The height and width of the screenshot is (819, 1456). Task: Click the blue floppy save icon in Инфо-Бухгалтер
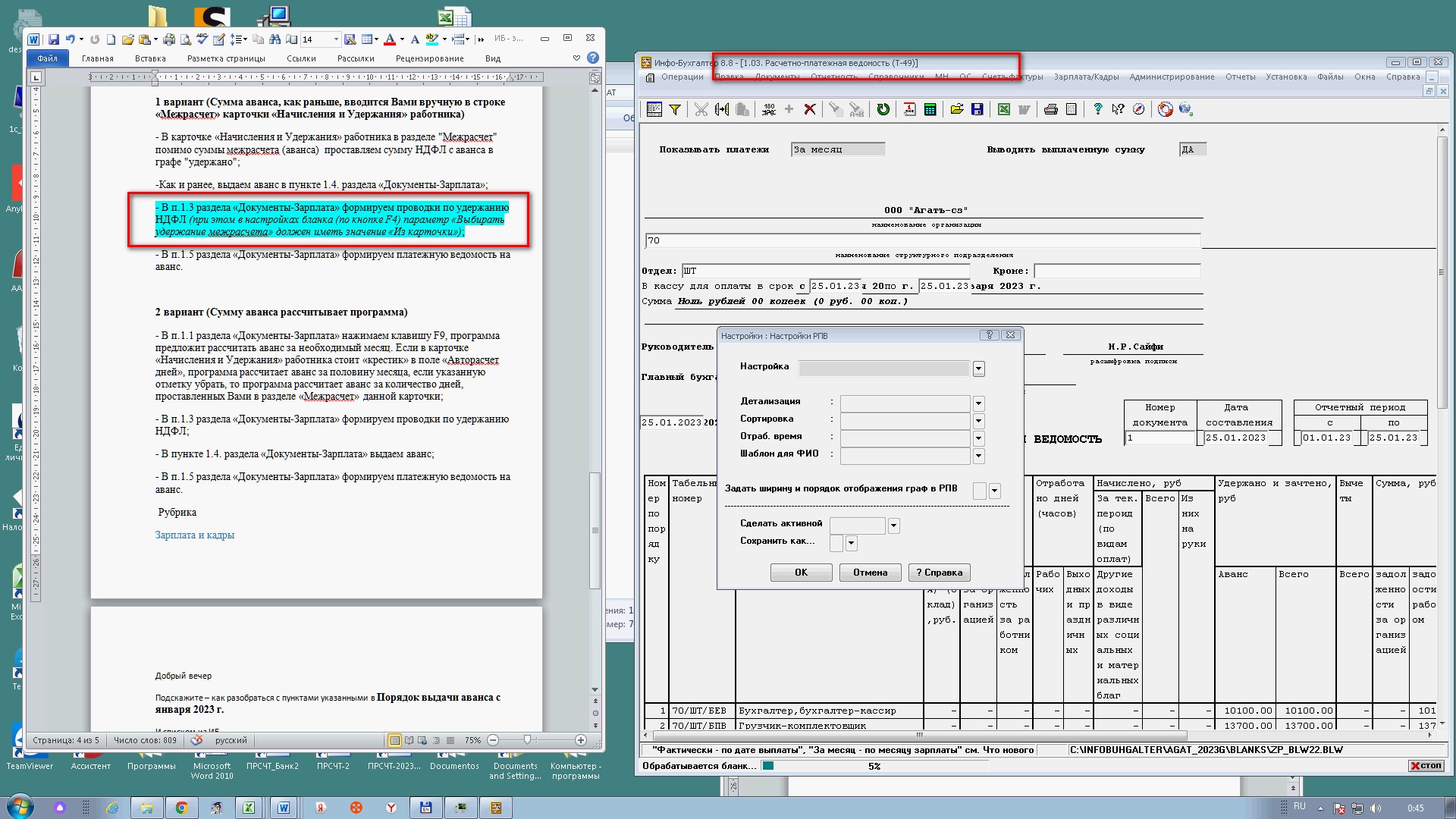coord(977,110)
